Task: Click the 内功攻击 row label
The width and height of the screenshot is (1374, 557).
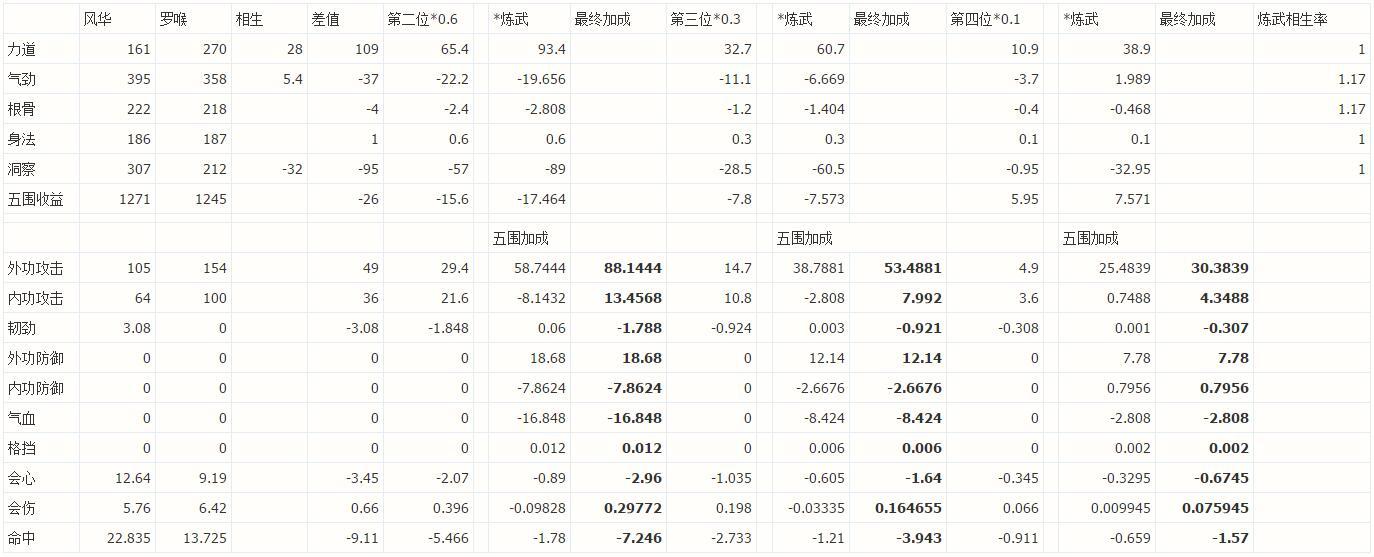Action: click(36, 298)
